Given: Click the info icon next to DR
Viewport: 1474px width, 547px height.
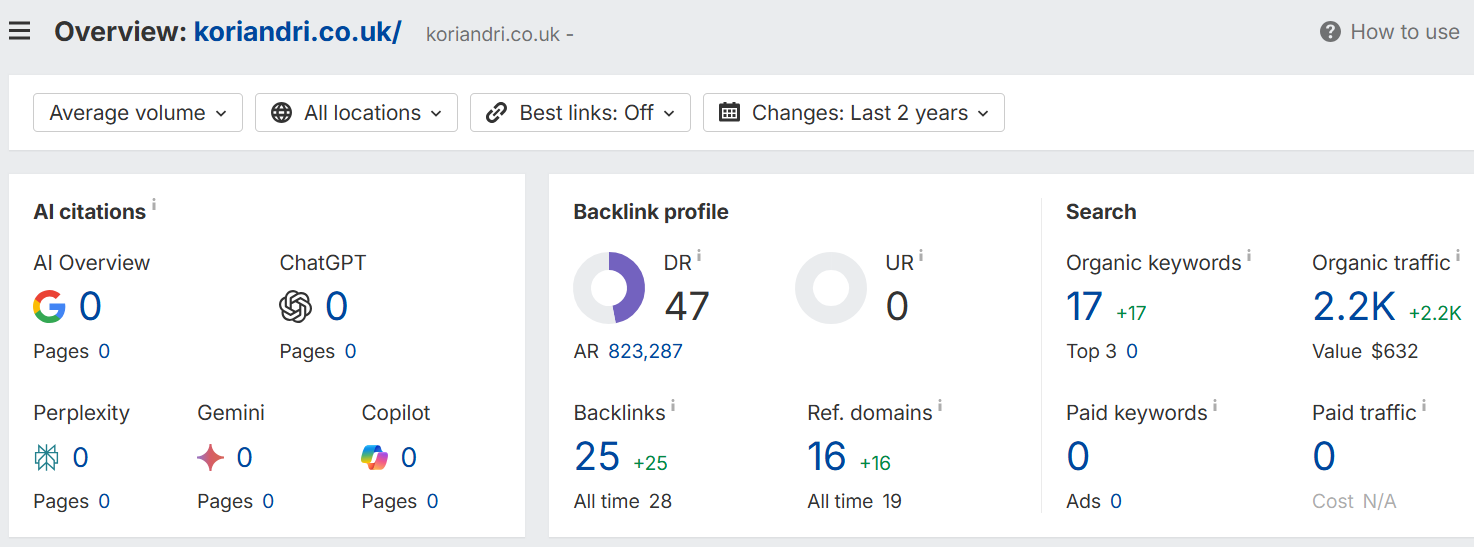Looking at the screenshot, I should [699, 257].
